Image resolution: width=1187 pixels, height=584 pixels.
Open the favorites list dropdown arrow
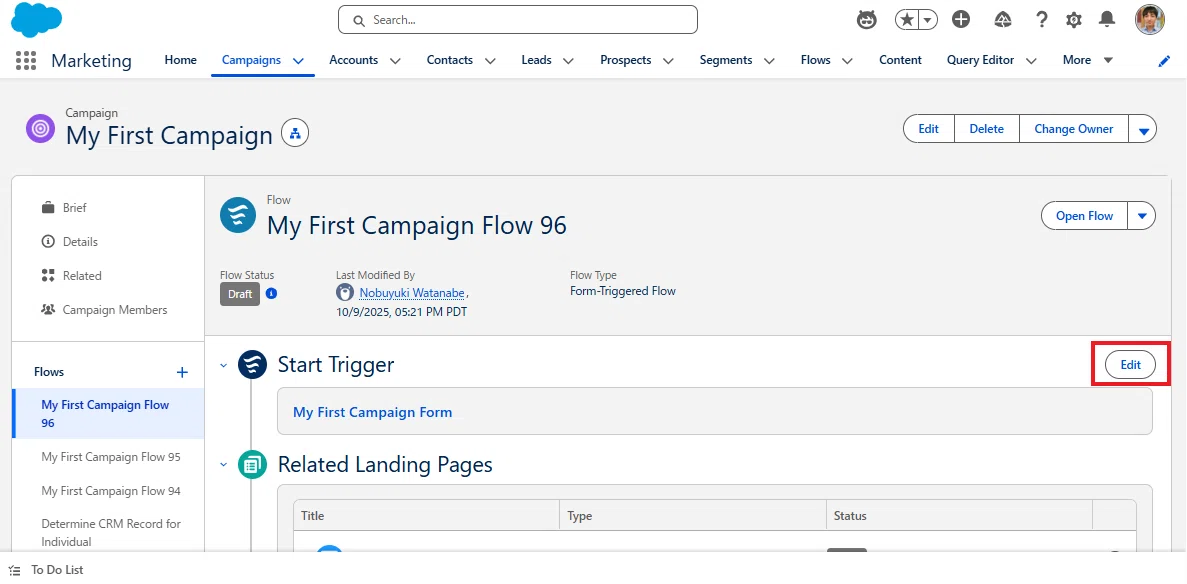coord(928,20)
